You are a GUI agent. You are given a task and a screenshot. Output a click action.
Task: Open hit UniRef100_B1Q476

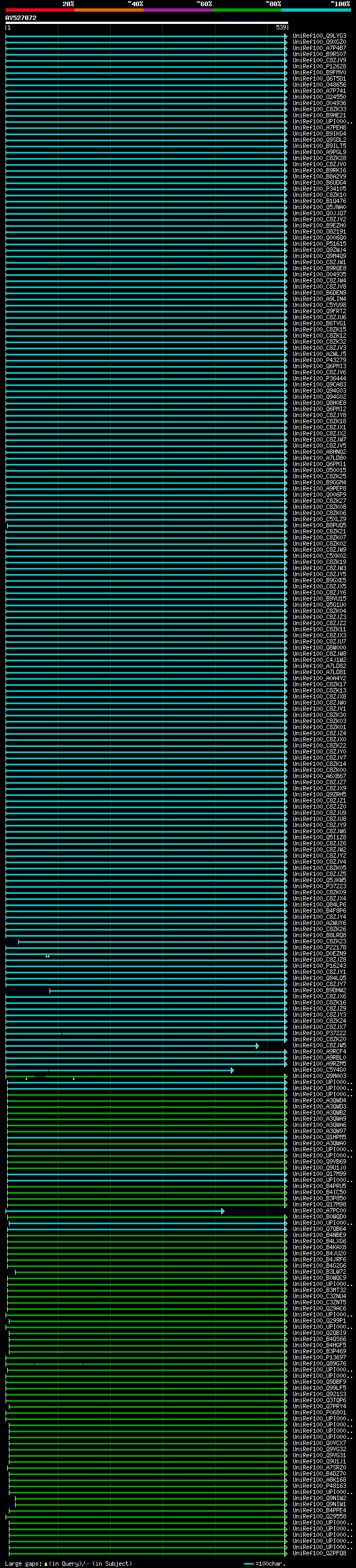tap(319, 201)
